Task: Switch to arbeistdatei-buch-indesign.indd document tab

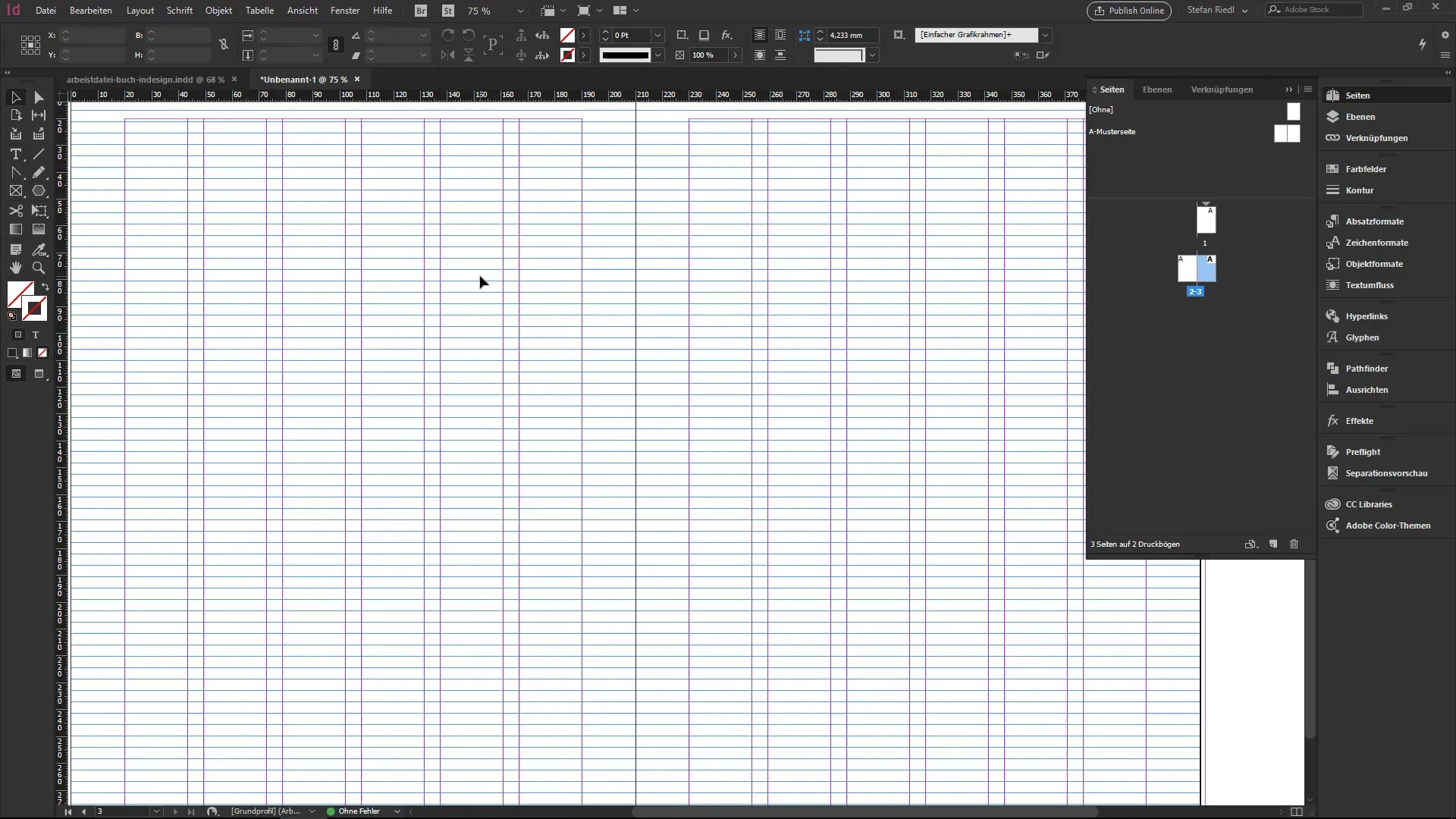Action: (145, 80)
